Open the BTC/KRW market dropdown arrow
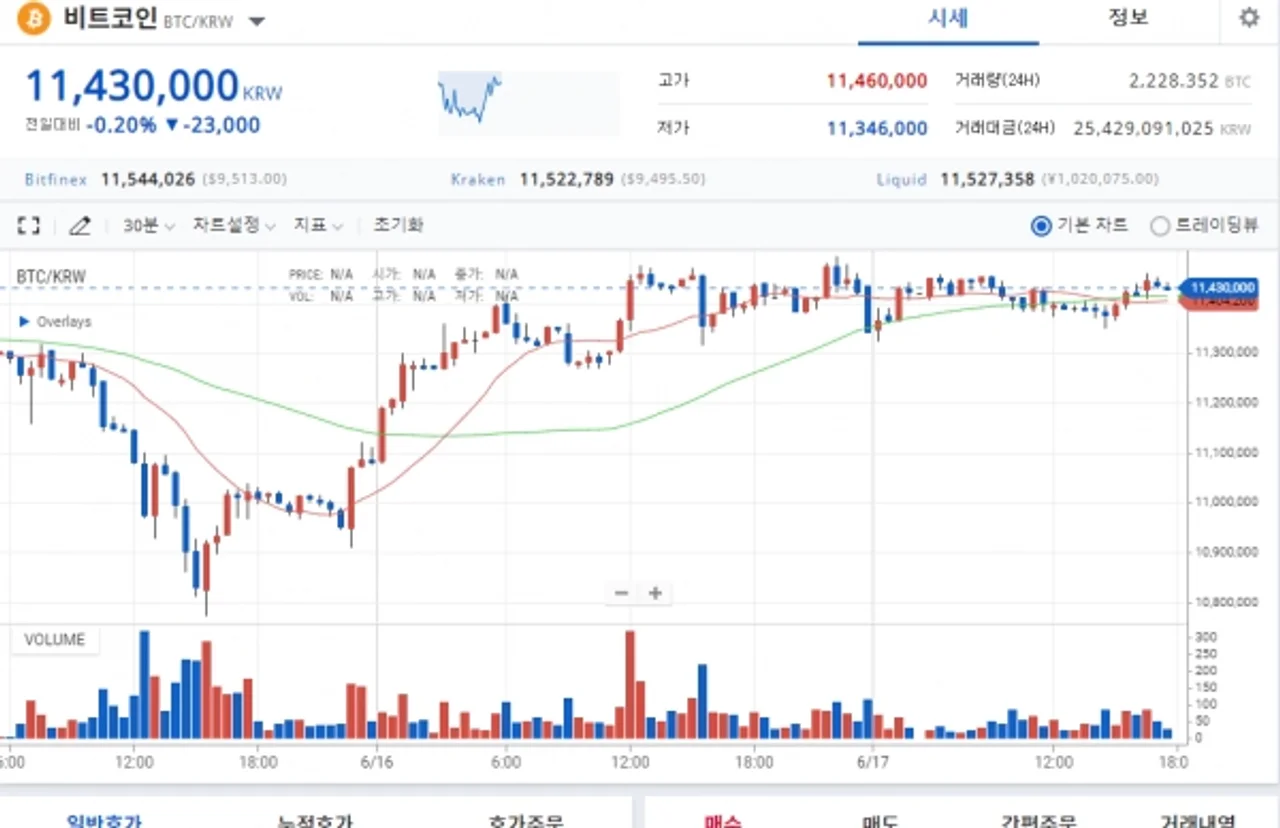The image size is (1280, 828). [256, 22]
